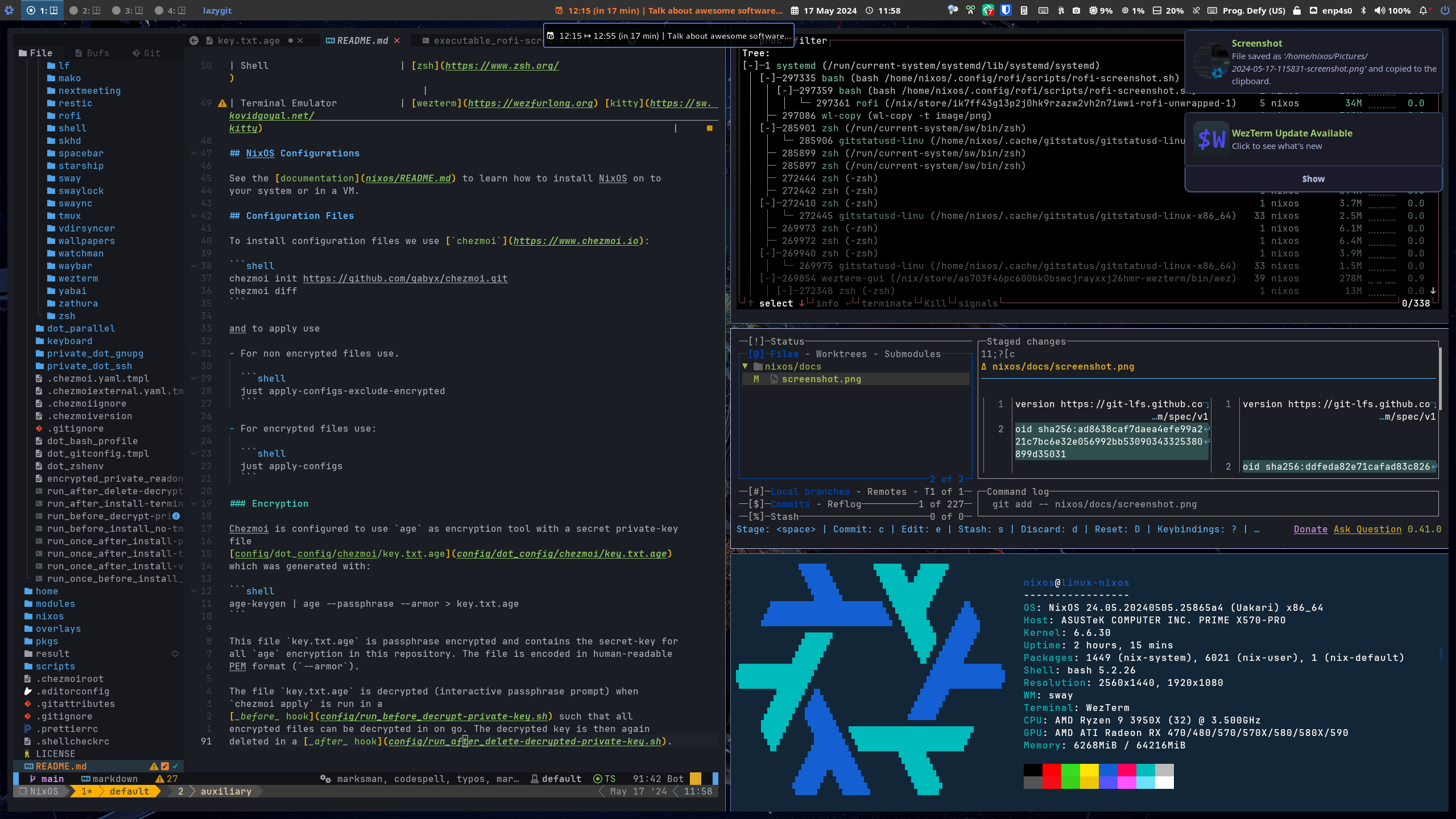Image resolution: width=1456 pixels, height=819 pixels.
Task: Click the Donate link in lazygit
Action: 1310,529
